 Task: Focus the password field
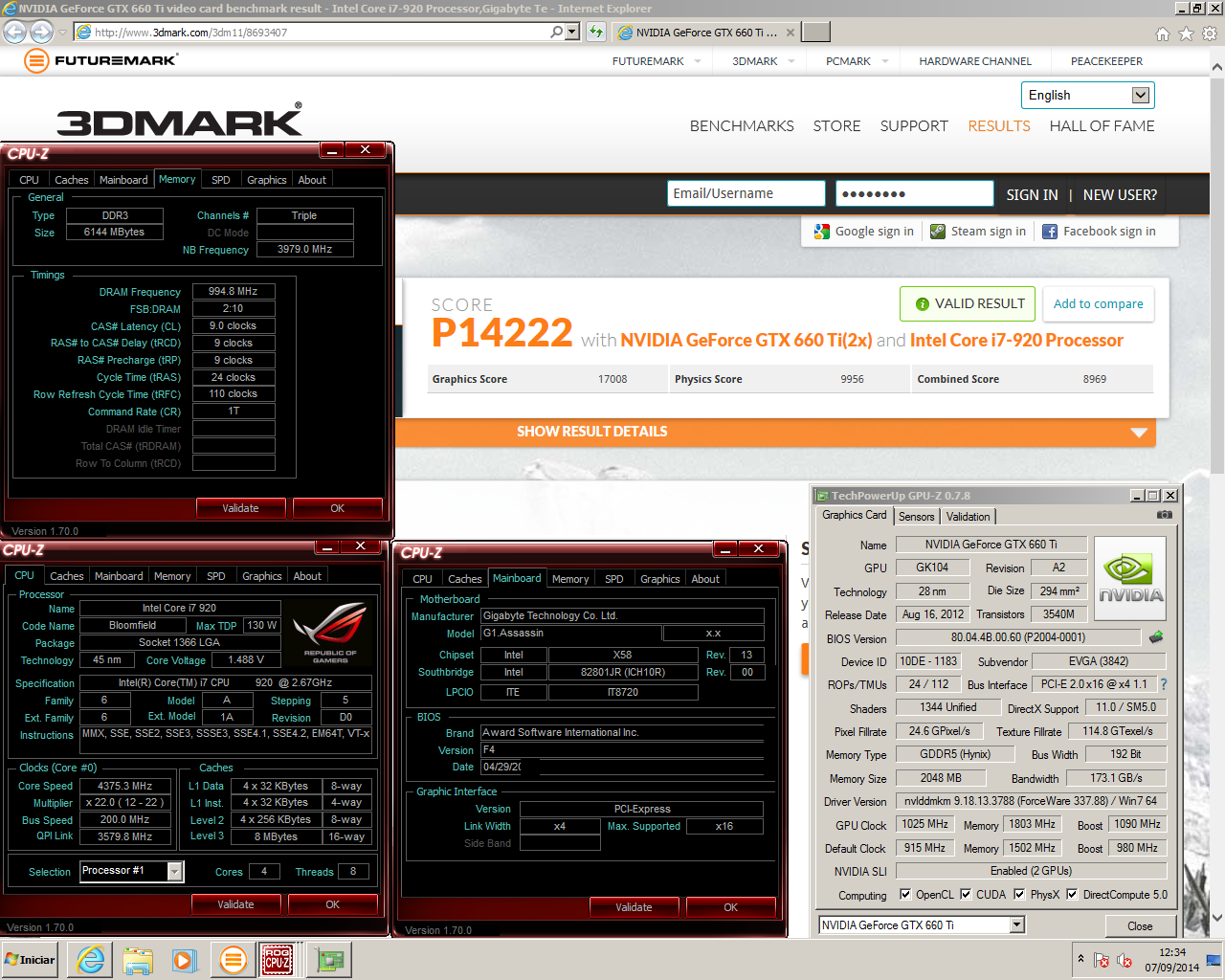915,193
